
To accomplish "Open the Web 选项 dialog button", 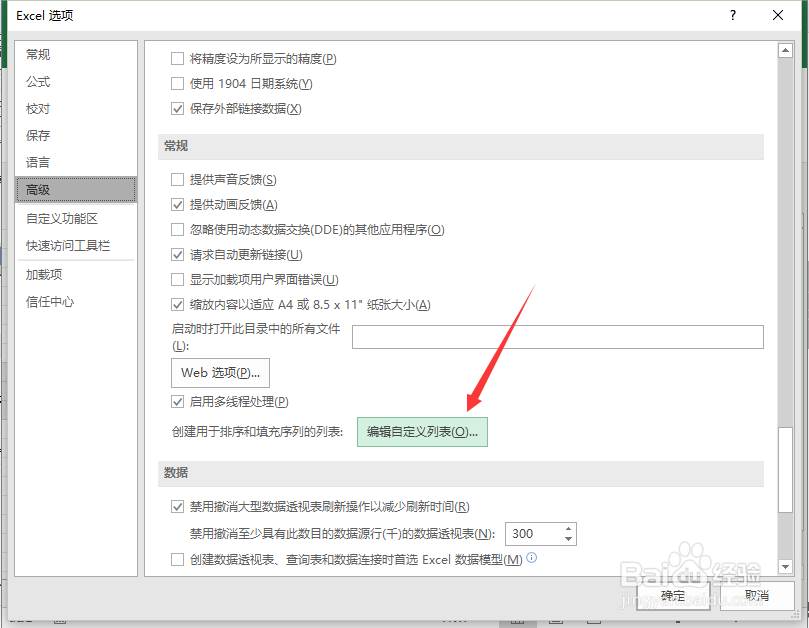I will (x=220, y=373).
